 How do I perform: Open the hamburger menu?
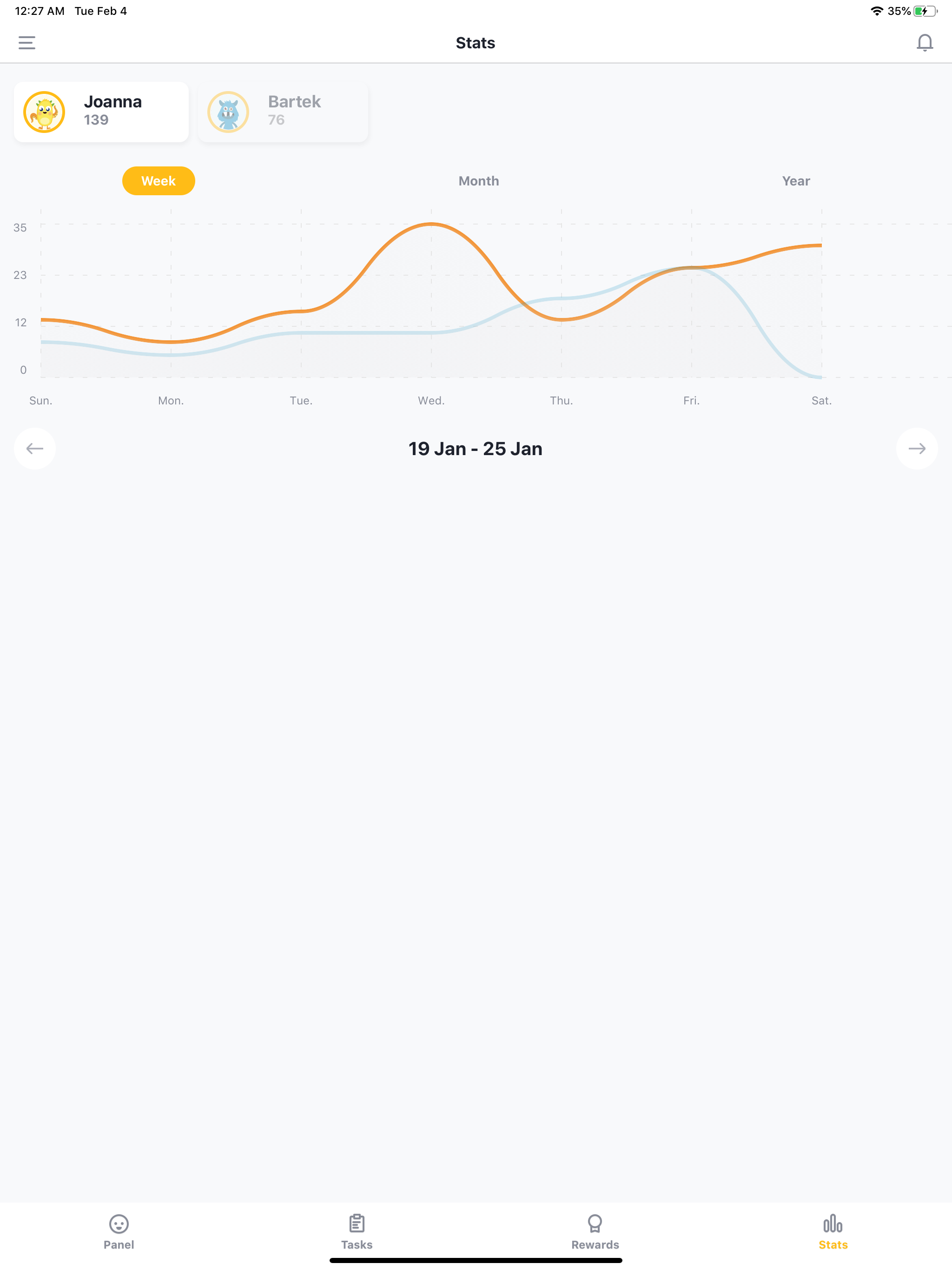(27, 42)
